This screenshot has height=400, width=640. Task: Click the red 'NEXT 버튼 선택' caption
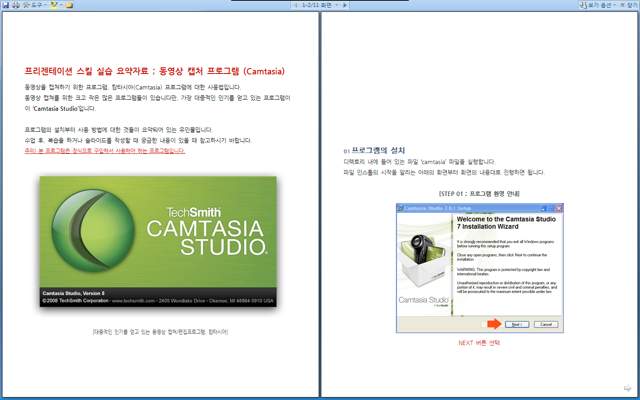tap(479, 343)
